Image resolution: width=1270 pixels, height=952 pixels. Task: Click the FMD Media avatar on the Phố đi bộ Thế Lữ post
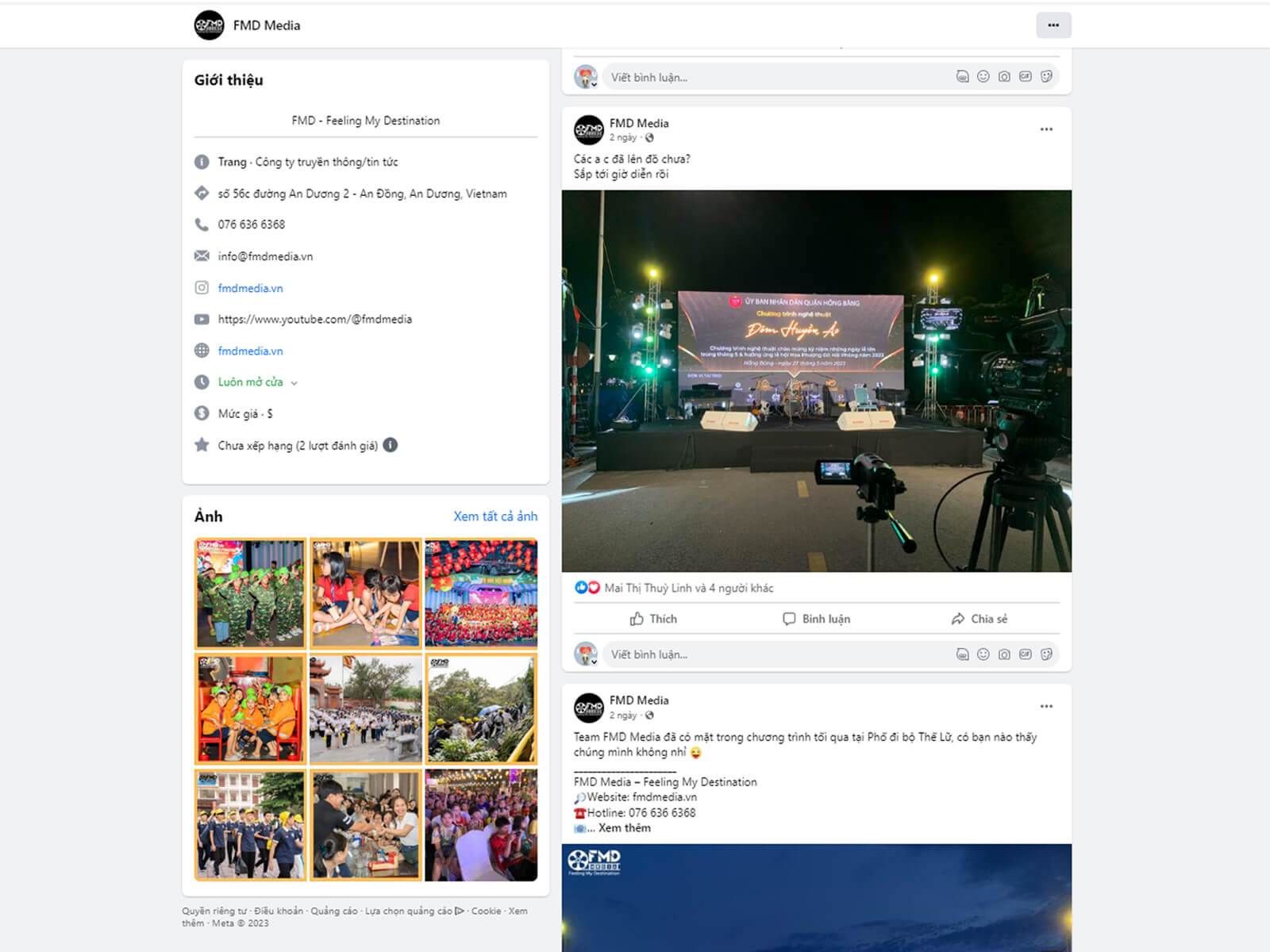point(589,708)
